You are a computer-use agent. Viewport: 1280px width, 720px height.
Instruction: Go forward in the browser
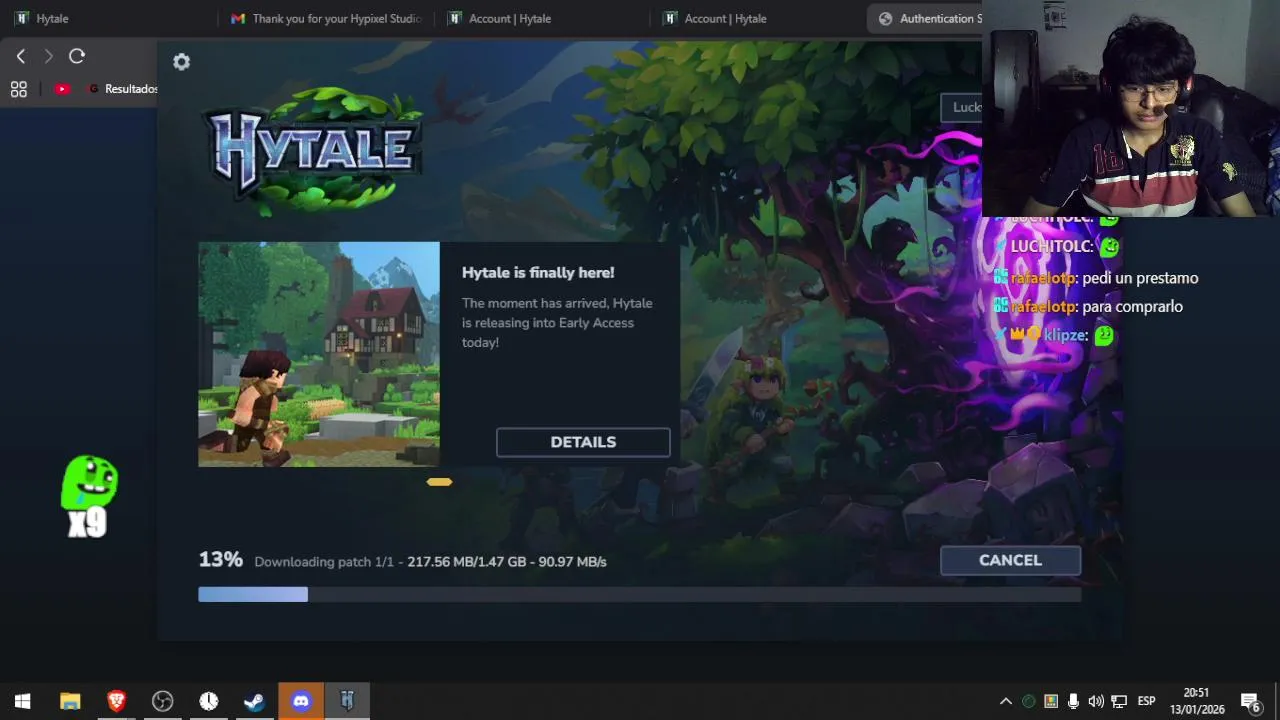48,57
